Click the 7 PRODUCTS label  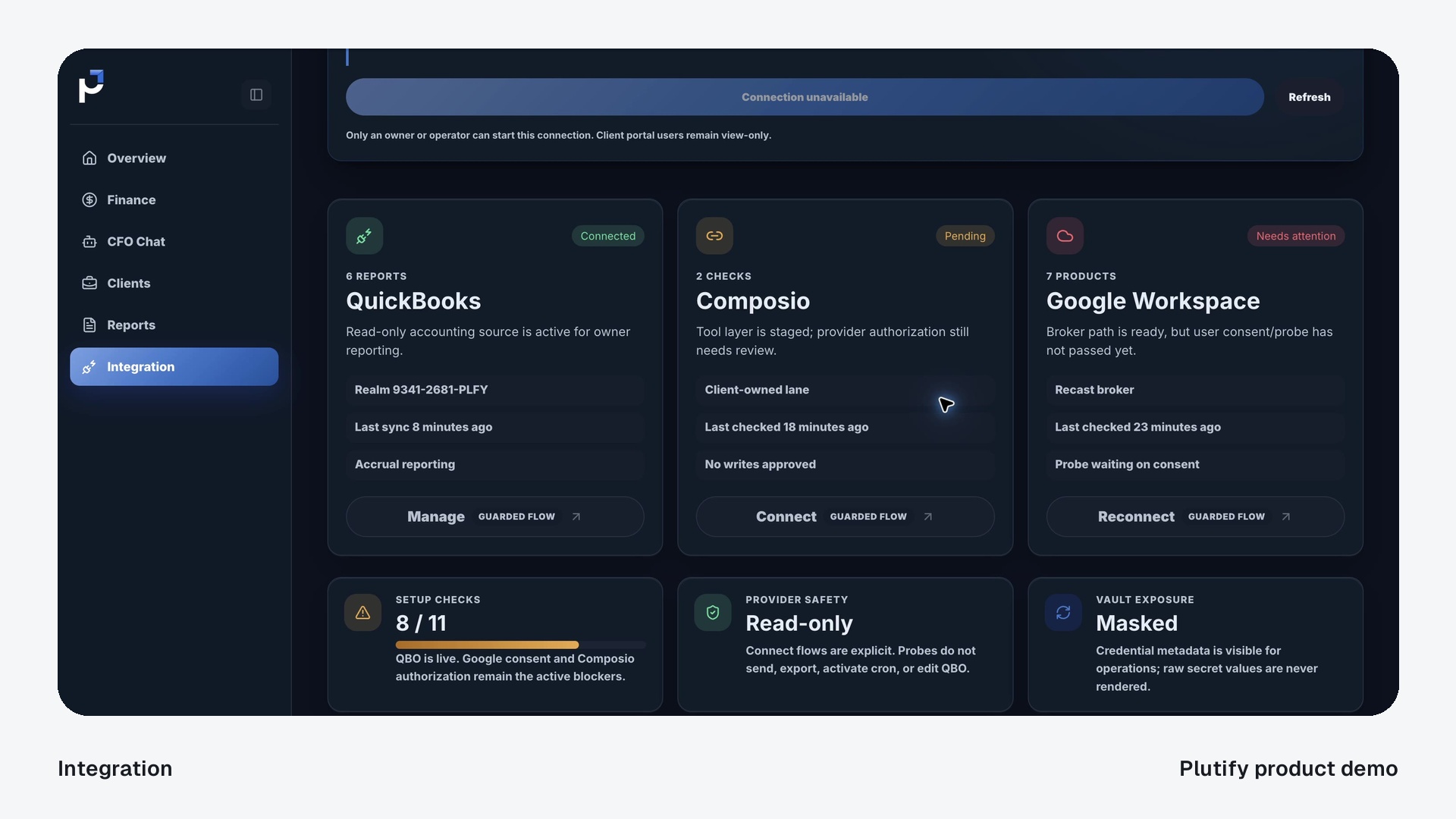[x=1081, y=276]
